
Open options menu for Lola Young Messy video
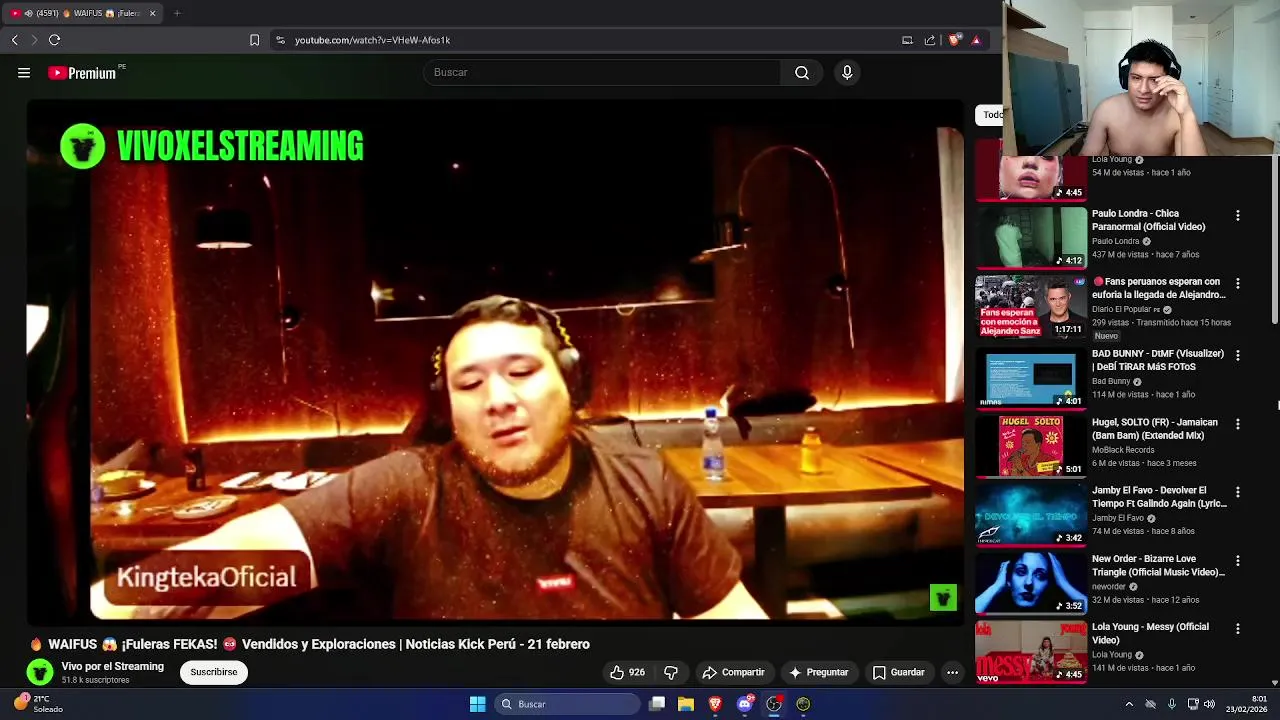pos(1237,628)
